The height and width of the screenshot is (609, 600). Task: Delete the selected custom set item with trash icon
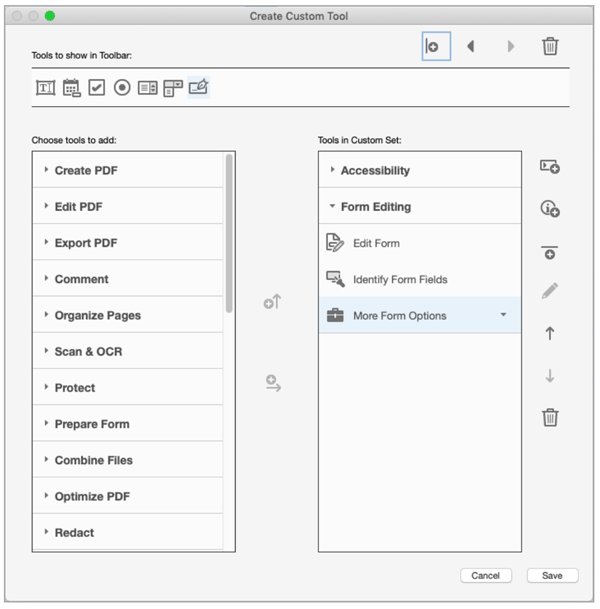pos(550,417)
